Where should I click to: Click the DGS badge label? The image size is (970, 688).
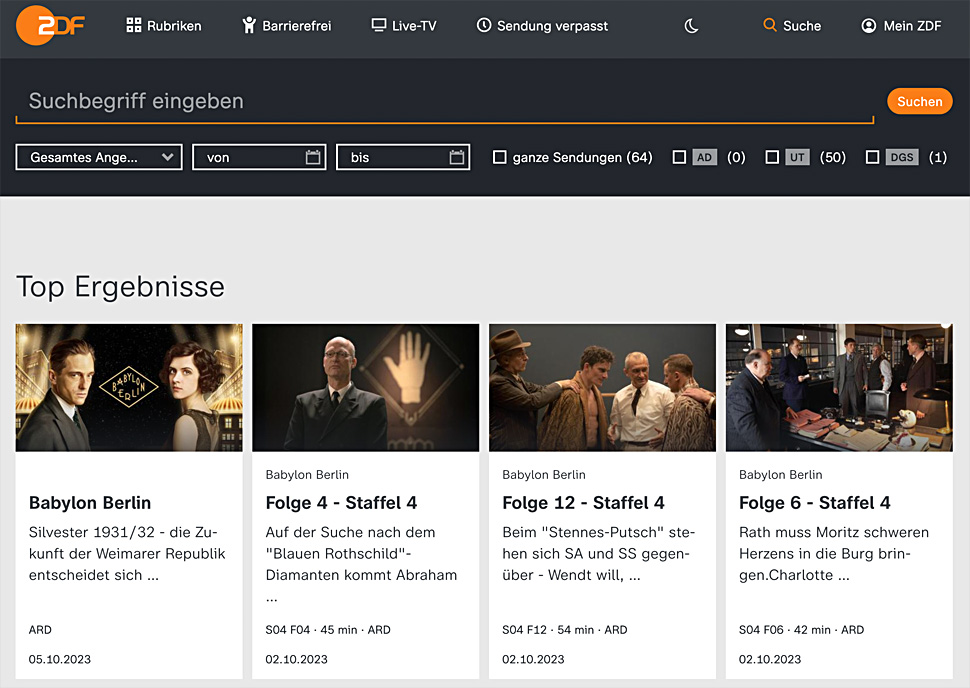[902, 157]
